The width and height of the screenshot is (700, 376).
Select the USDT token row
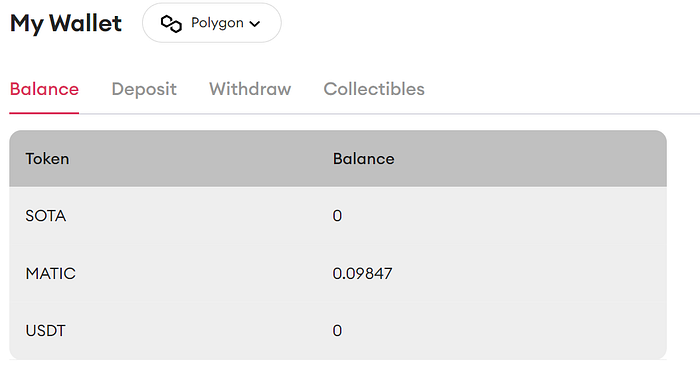coord(338,330)
